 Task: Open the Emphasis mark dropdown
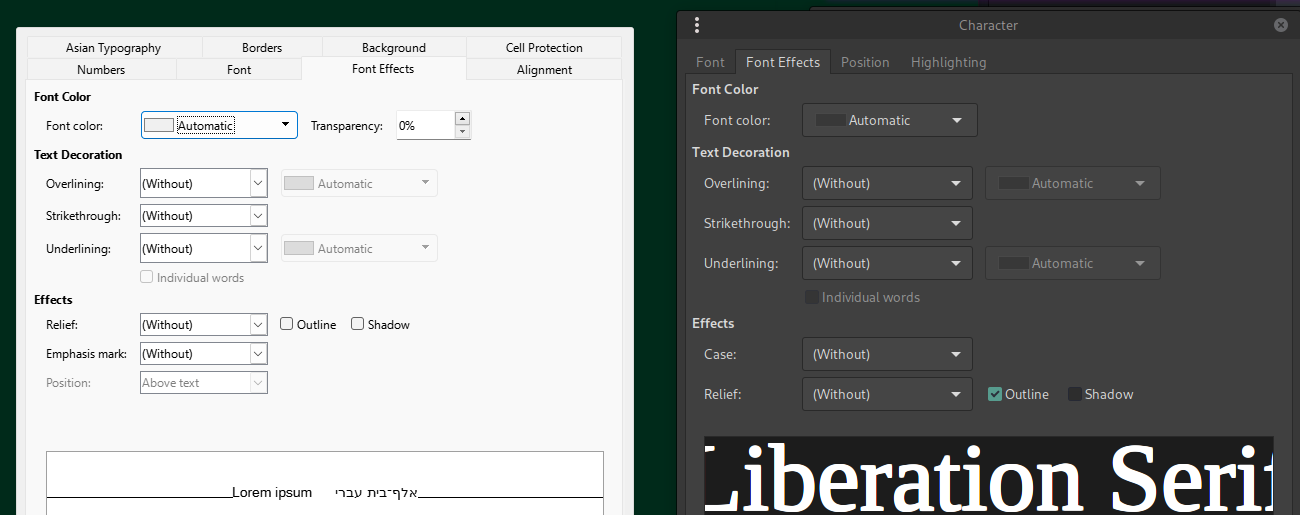204,354
